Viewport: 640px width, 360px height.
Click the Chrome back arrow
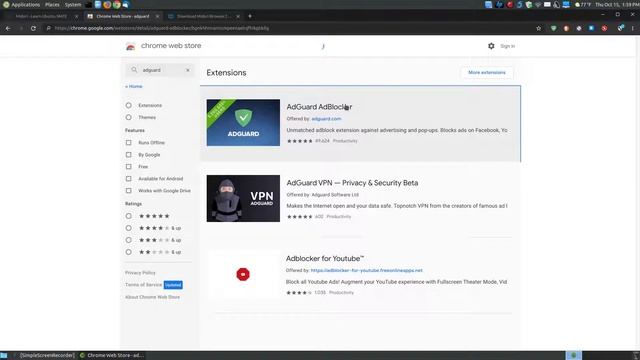click(8, 28)
